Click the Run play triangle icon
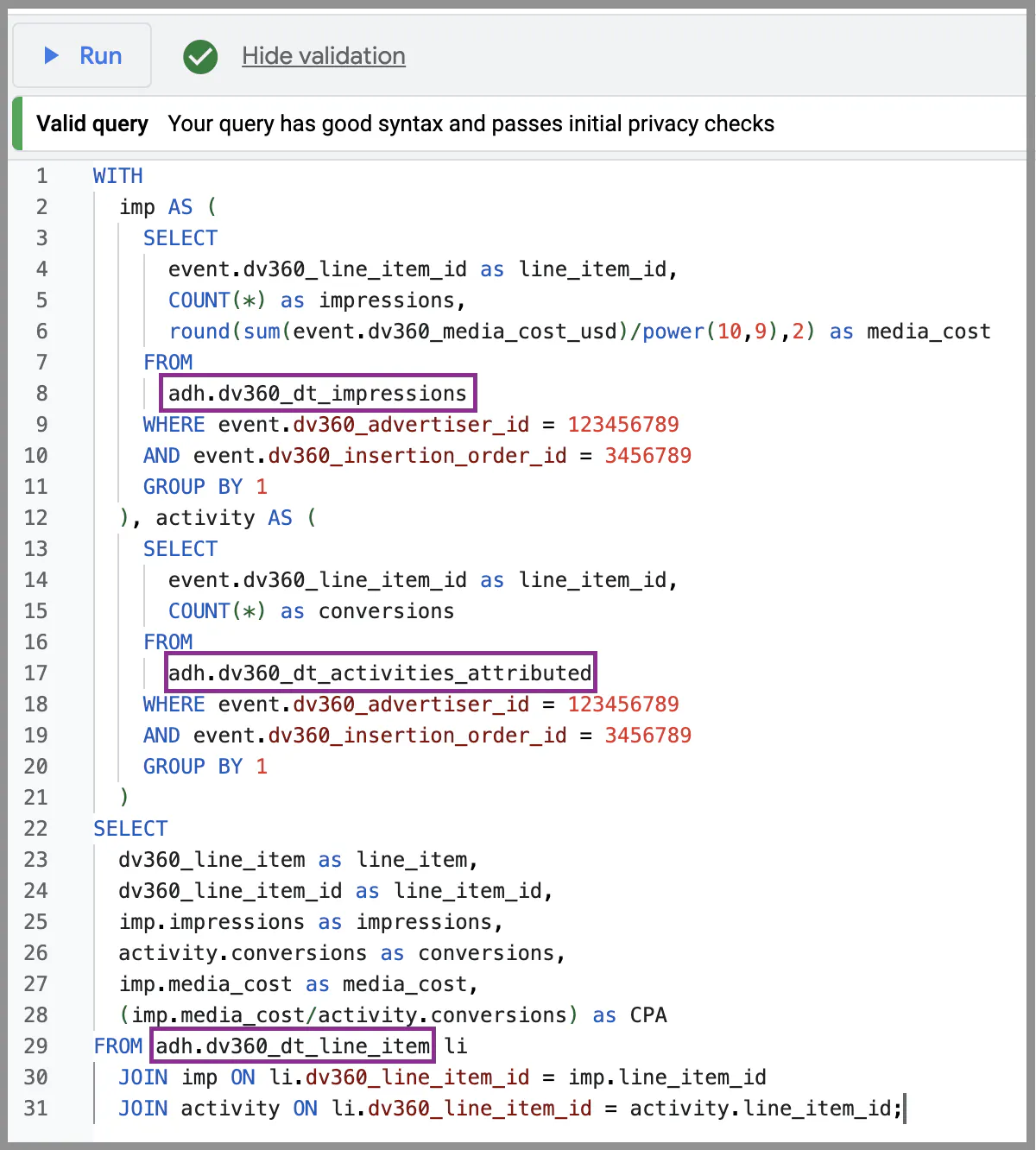This screenshot has width=1036, height=1150. click(x=50, y=55)
